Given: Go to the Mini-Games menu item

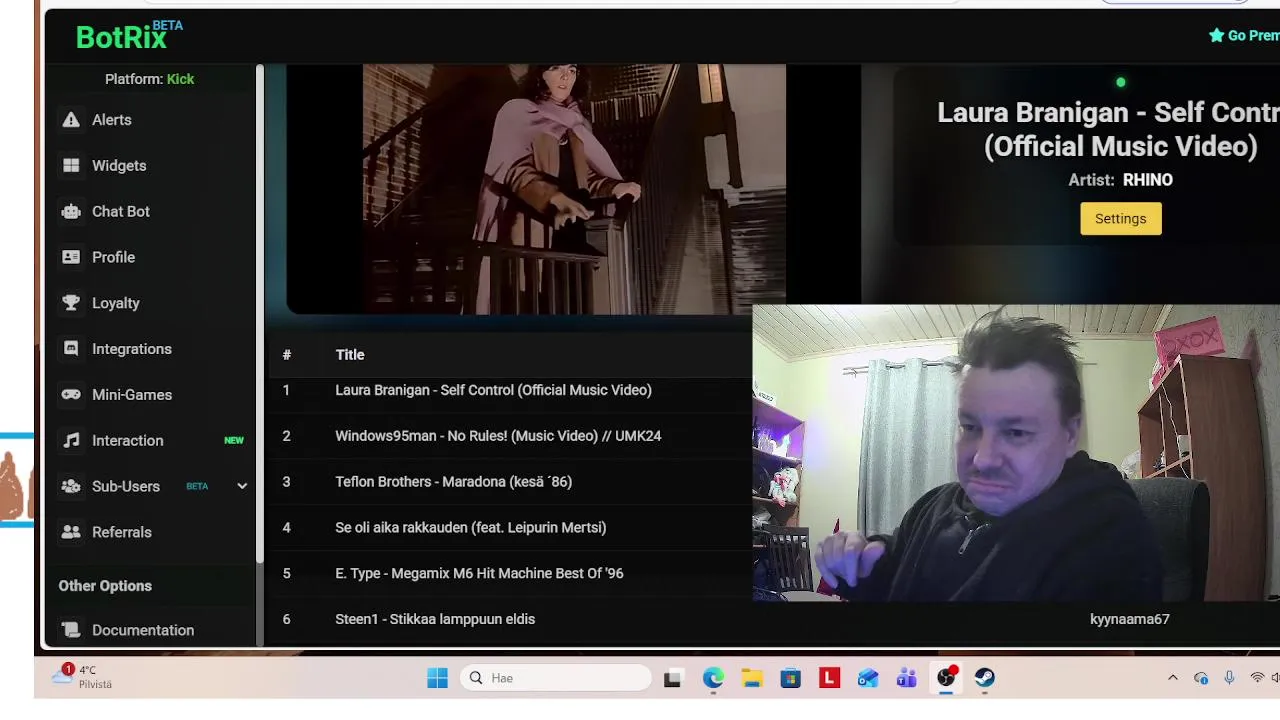Looking at the screenshot, I should click(x=132, y=395).
